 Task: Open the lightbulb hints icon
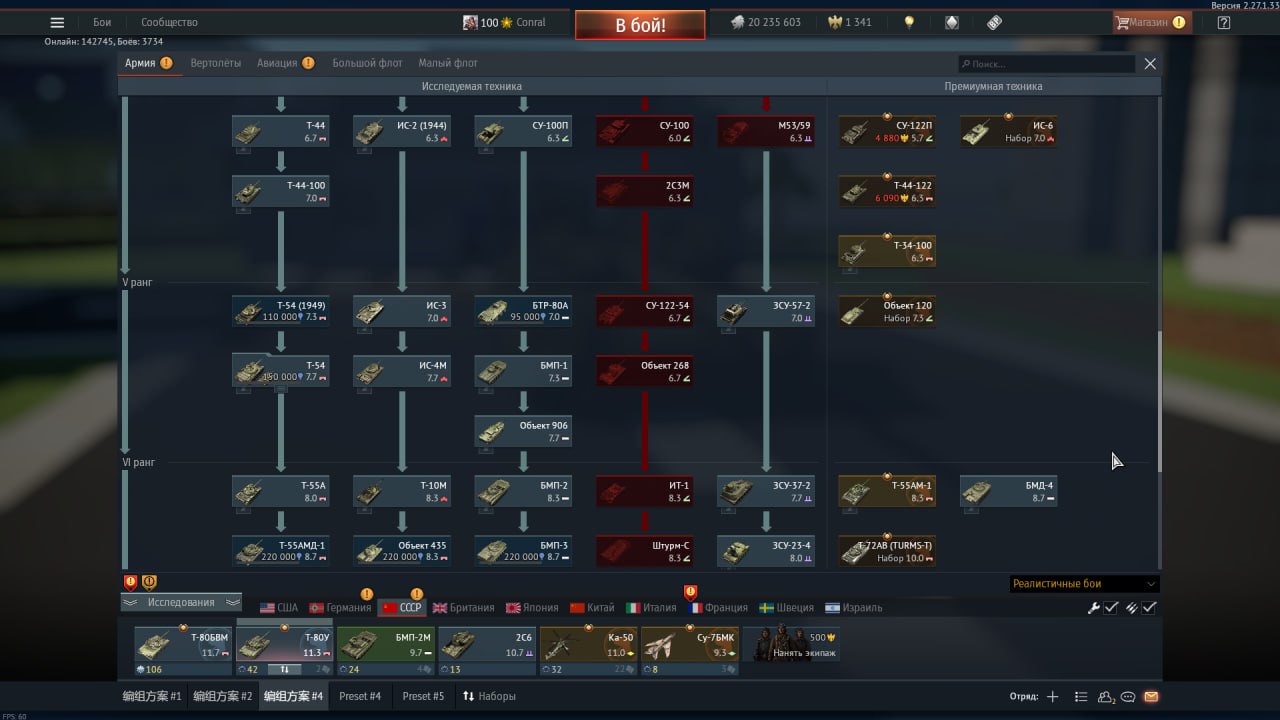[909, 22]
